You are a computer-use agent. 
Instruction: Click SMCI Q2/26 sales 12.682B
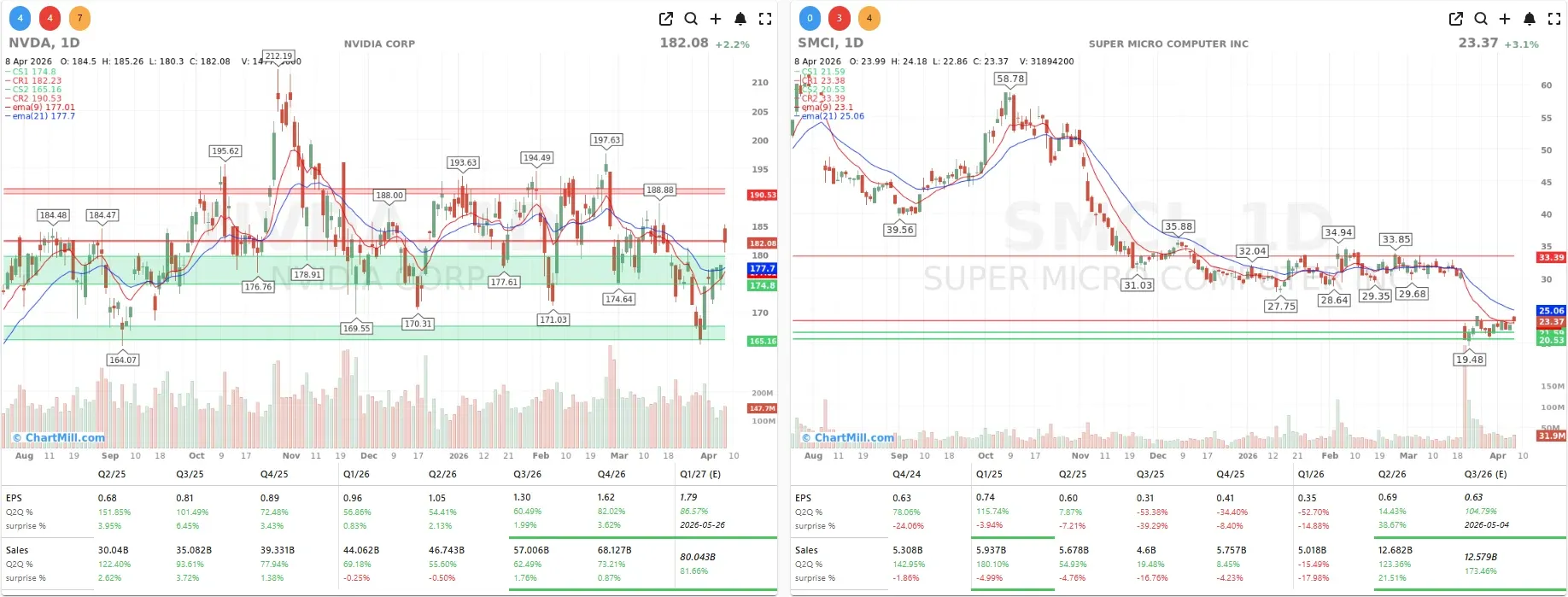click(1395, 550)
